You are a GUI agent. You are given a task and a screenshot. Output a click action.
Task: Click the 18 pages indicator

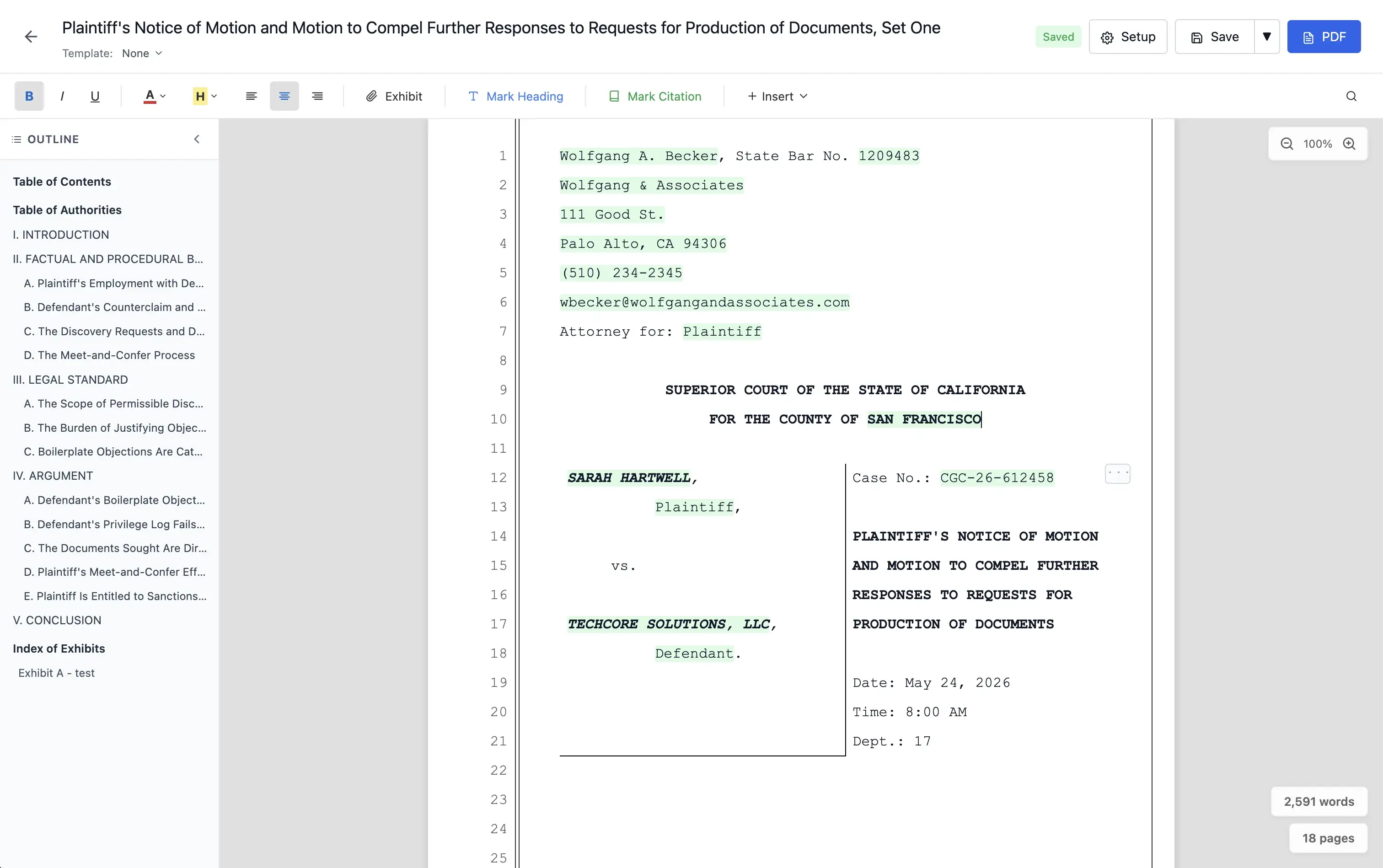pyautogui.click(x=1328, y=838)
